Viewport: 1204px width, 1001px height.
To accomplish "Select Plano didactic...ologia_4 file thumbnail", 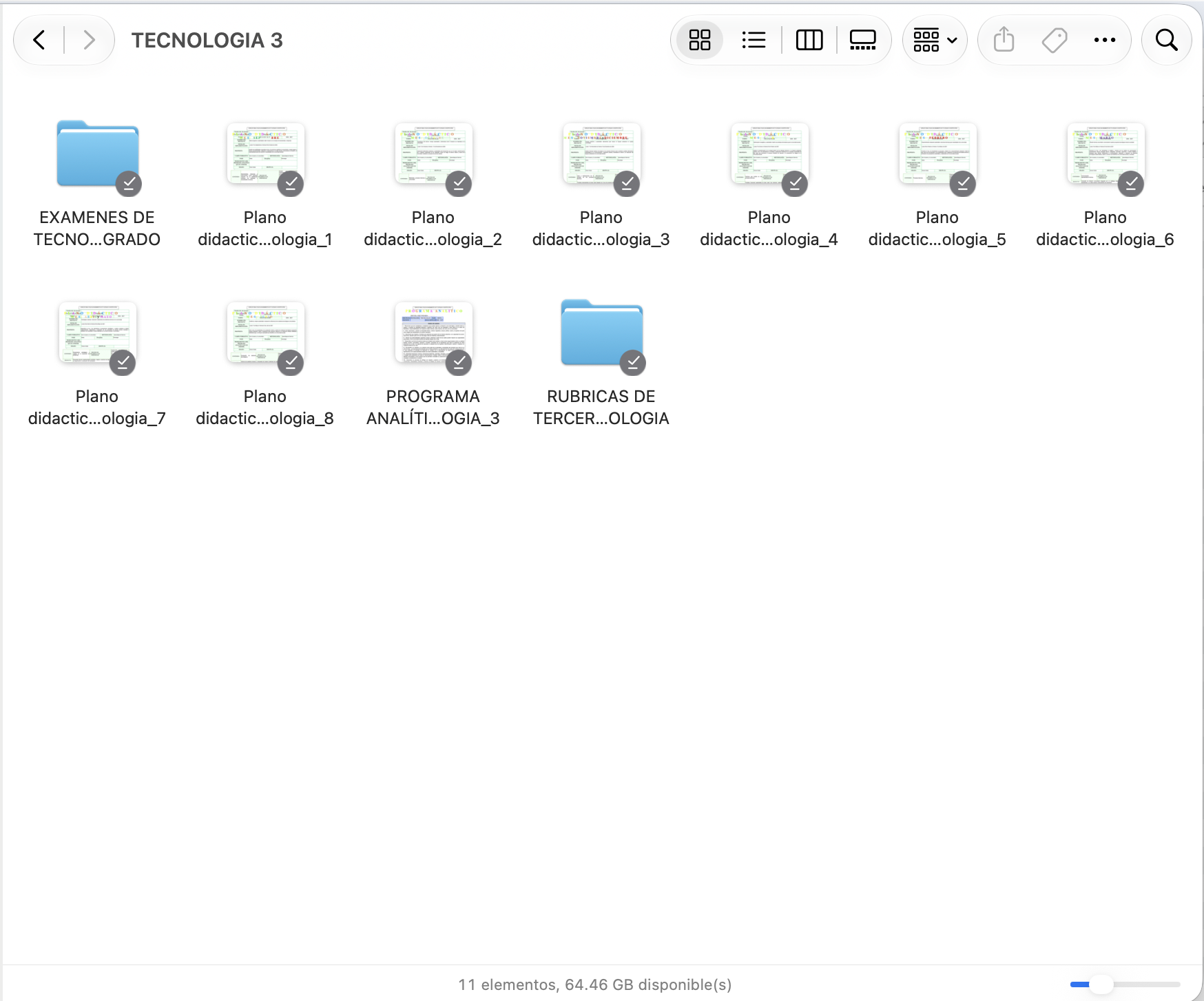I will pos(770,154).
